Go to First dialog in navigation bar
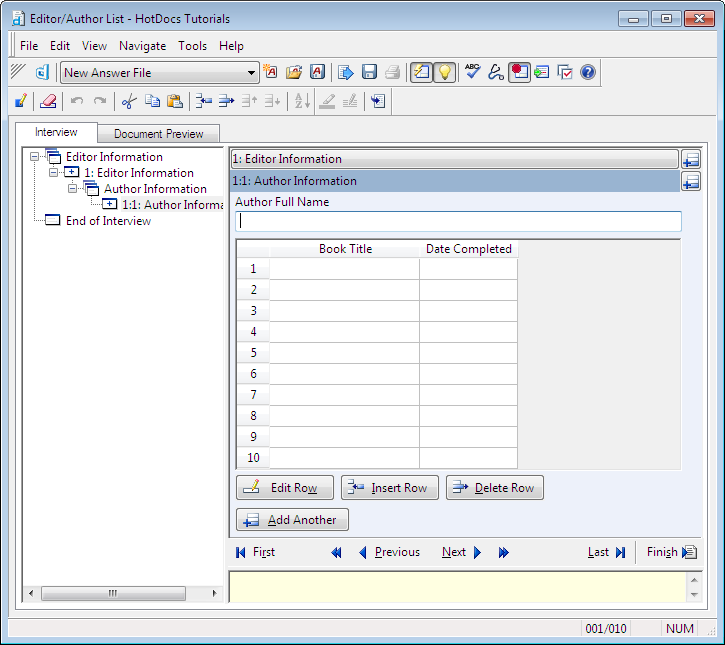This screenshot has width=725, height=645. click(255, 552)
